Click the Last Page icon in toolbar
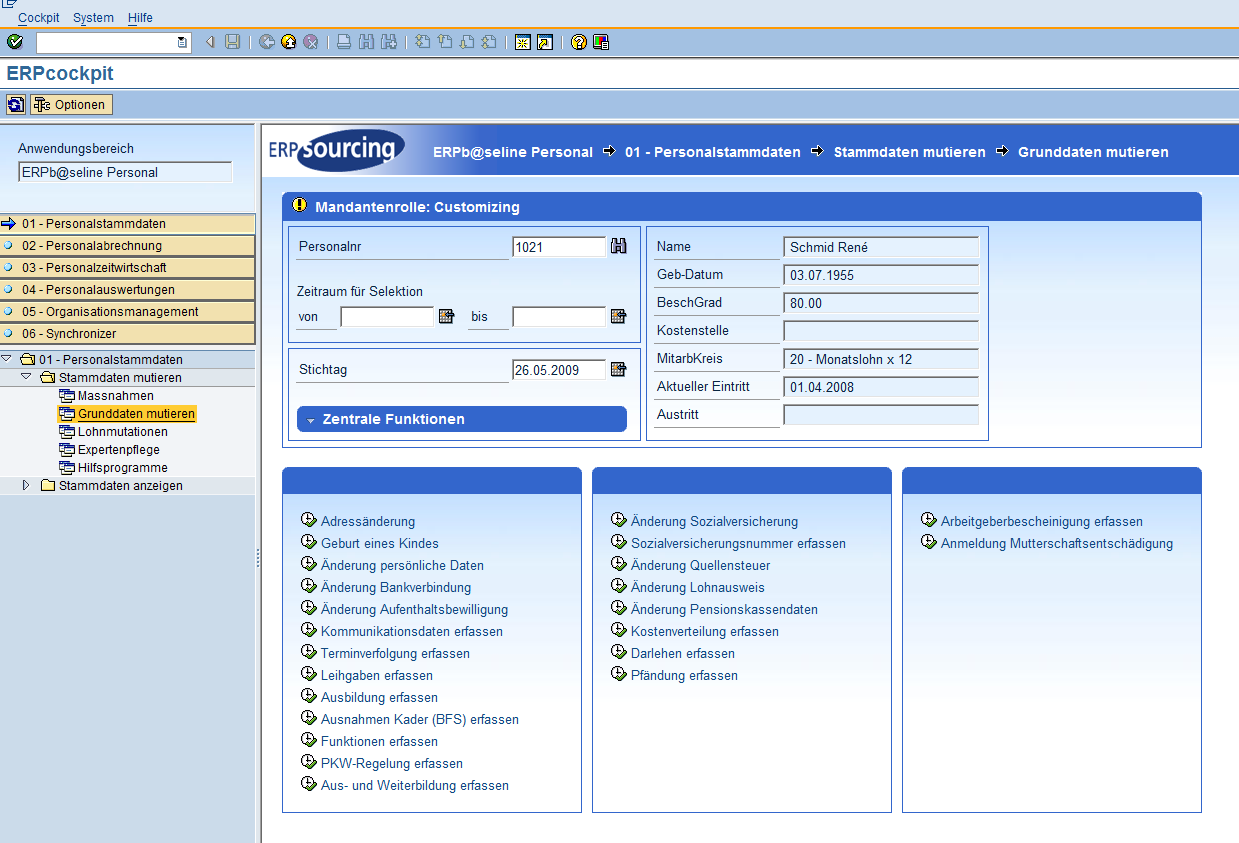 (489, 42)
